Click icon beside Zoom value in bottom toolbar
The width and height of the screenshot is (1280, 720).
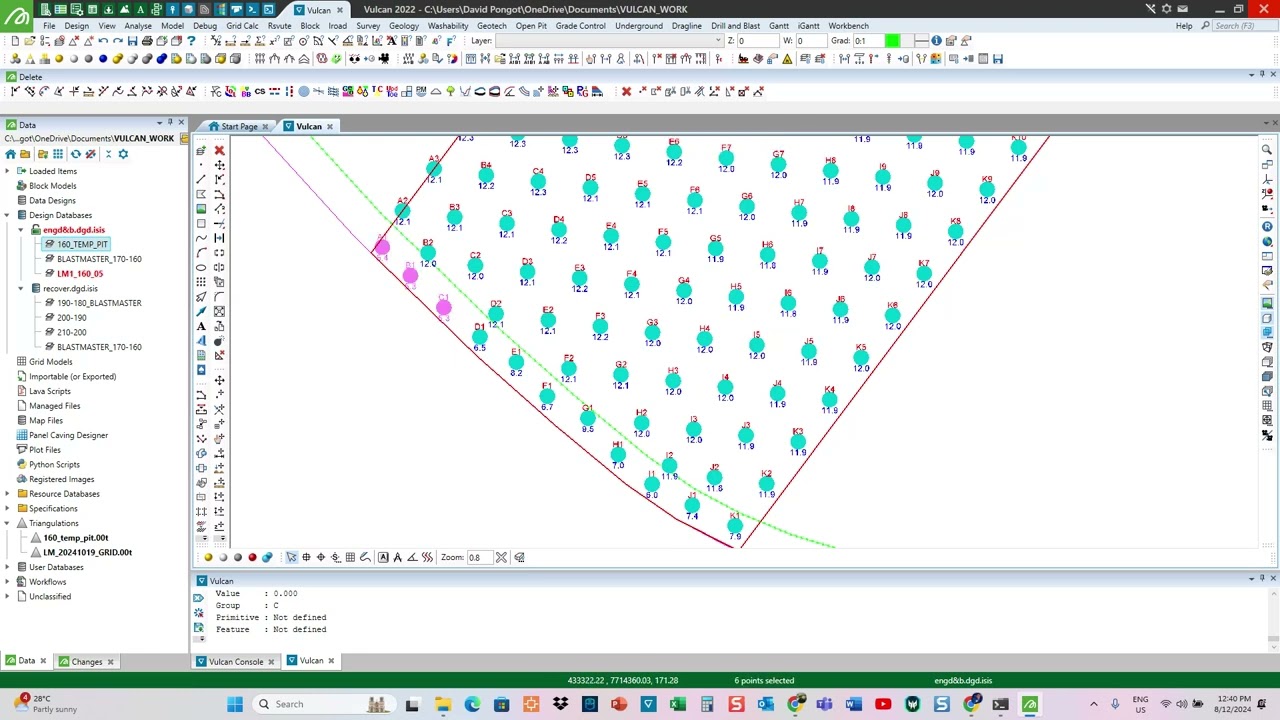click(501, 557)
